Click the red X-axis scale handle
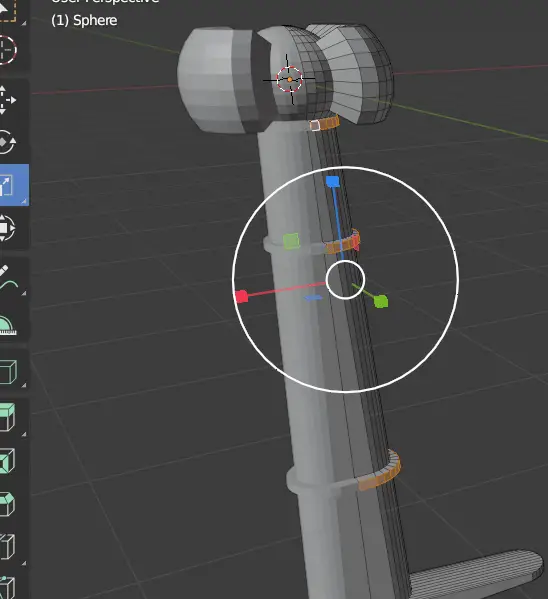 (x=242, y=296)
